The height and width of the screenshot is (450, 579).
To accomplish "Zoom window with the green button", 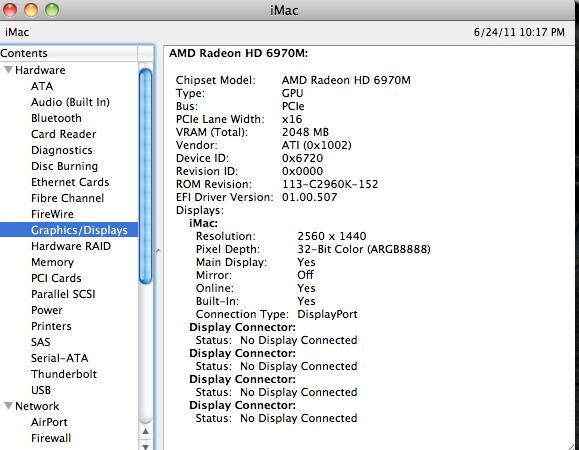I will (x=52, y=10).
